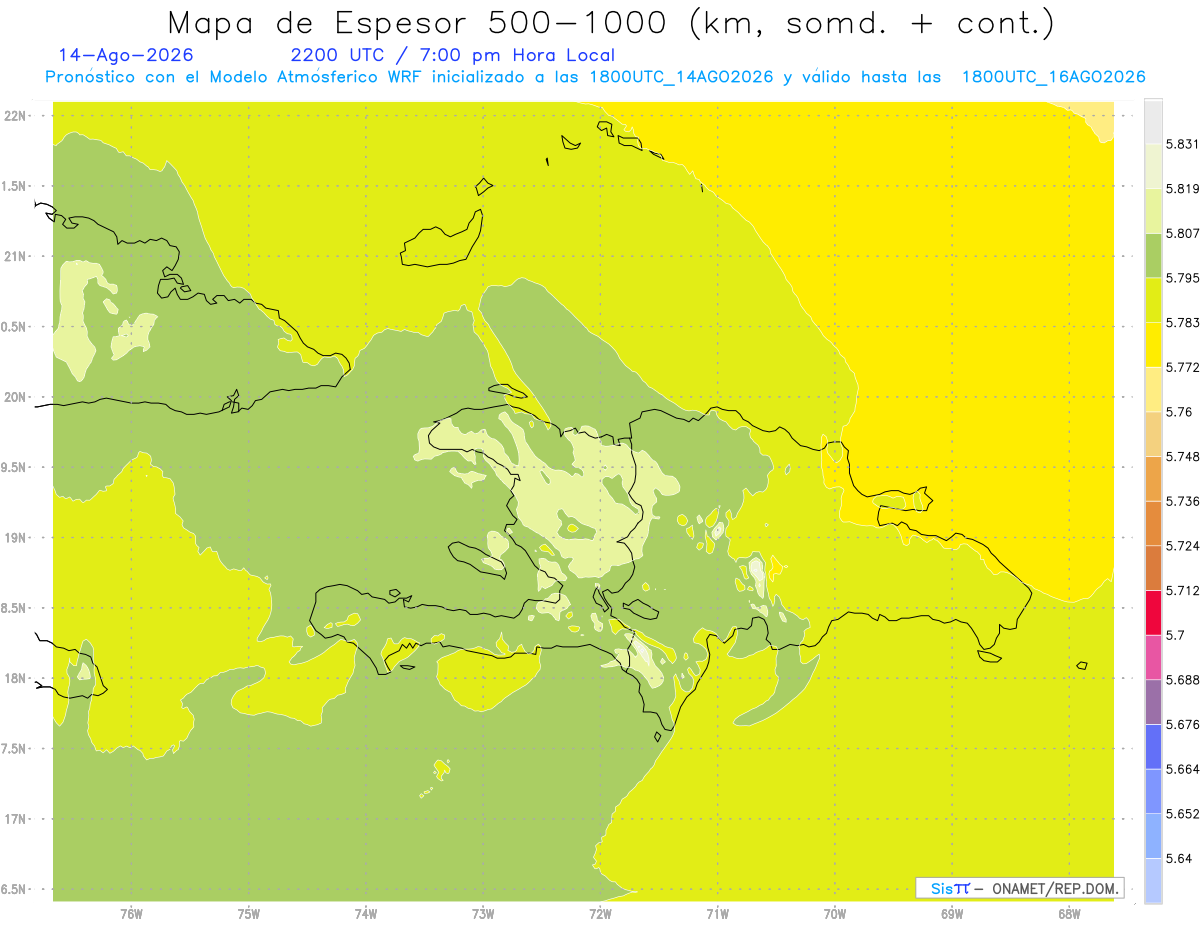Click the 5.7 colorbar value
1200x927 pixels.
[1175, 635]
